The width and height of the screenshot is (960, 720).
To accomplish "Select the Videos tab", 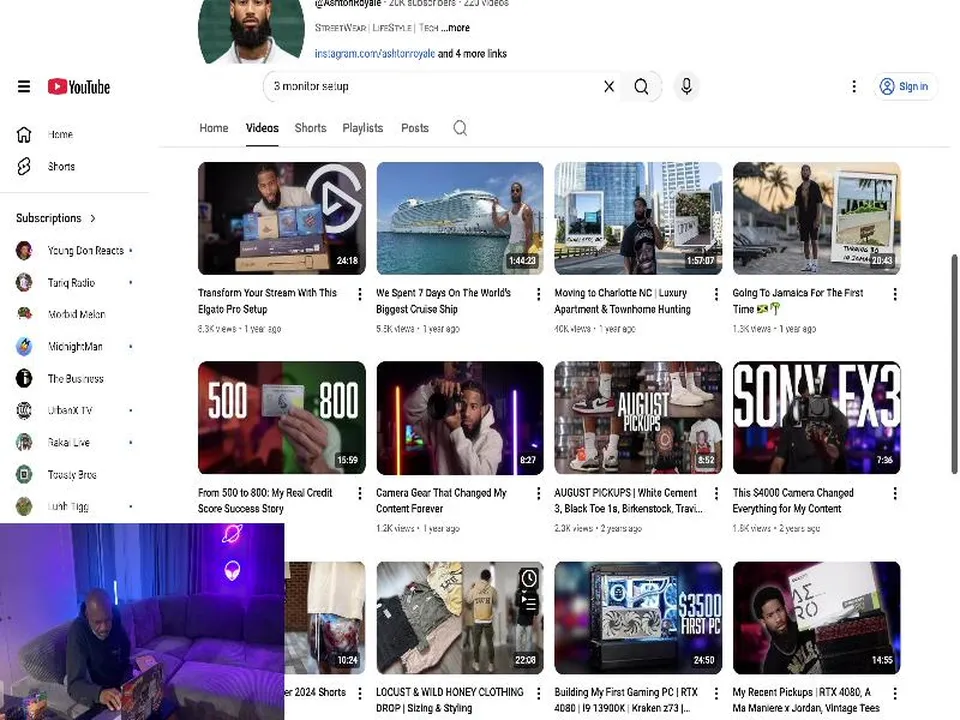I will point(262,128).
